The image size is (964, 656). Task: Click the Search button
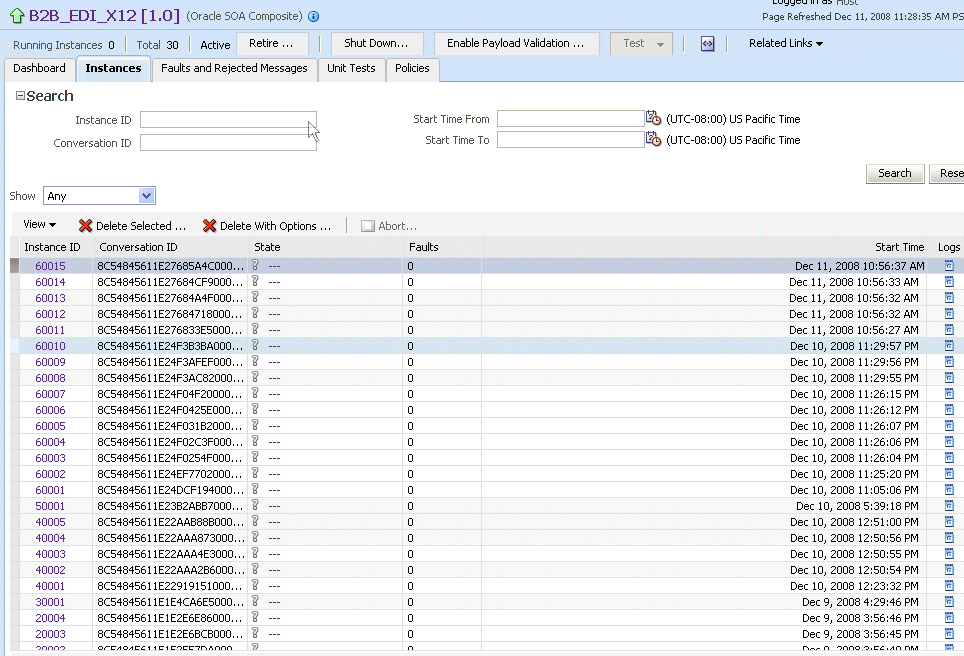coord(895,173)
